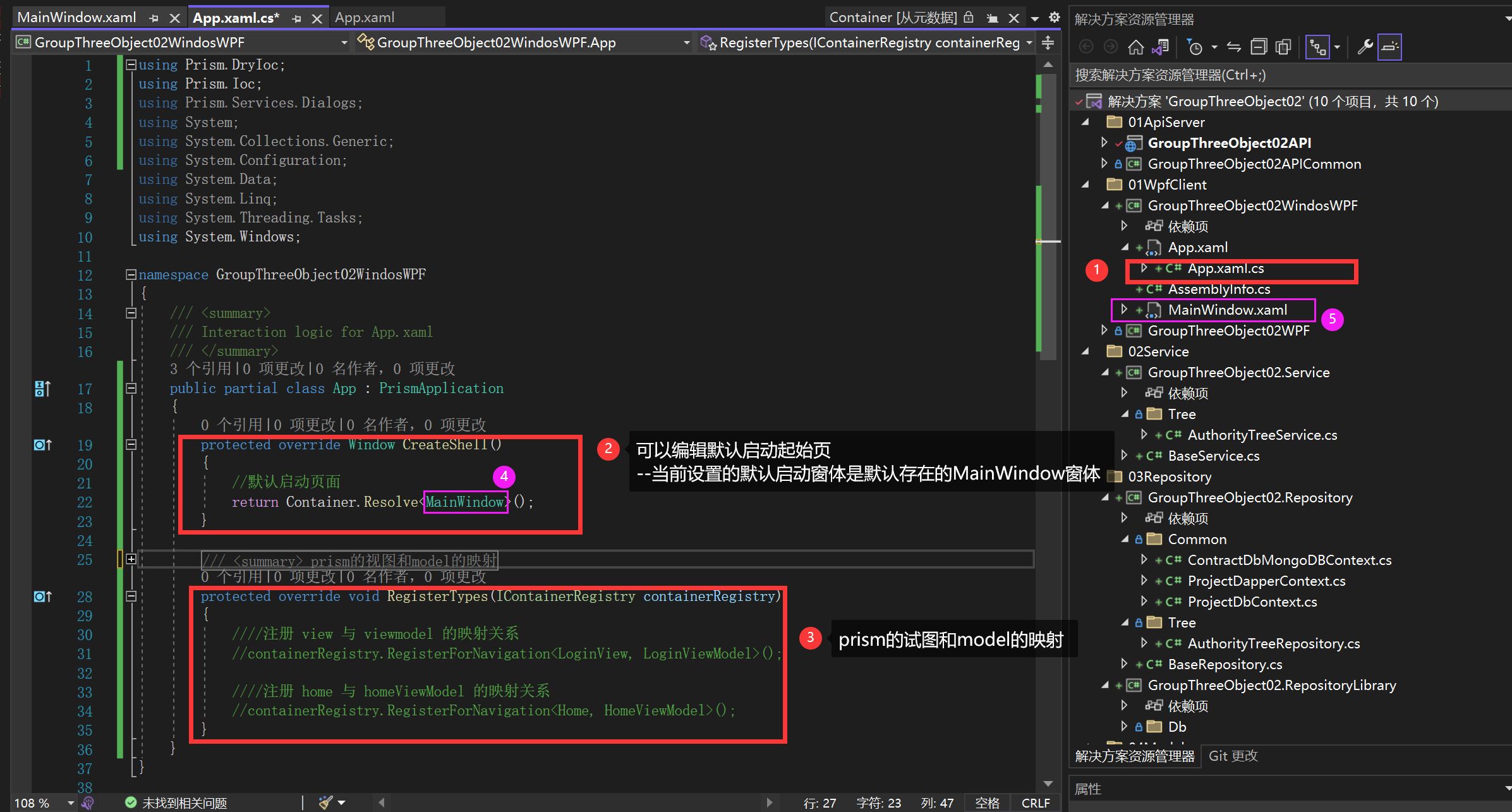Image resolution: width=1512 pixels, height=812 pixels.
Task: Expand the collapsed summary region at line 25
Action: point(131,559)
